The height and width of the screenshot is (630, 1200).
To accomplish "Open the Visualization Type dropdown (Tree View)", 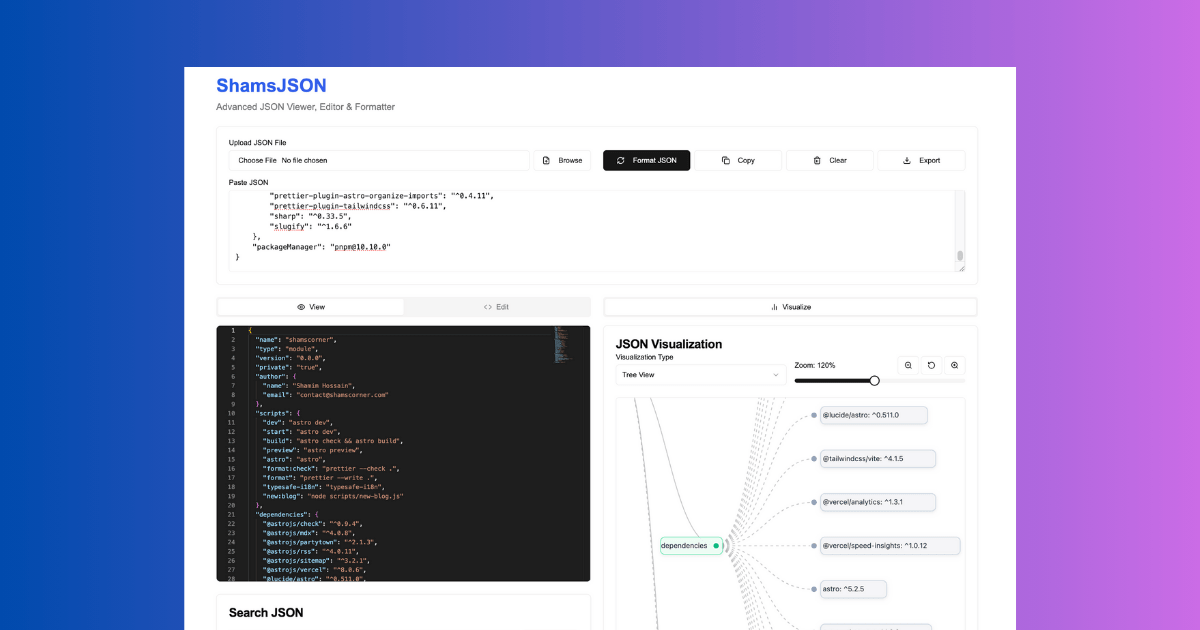I will point(701,375).
